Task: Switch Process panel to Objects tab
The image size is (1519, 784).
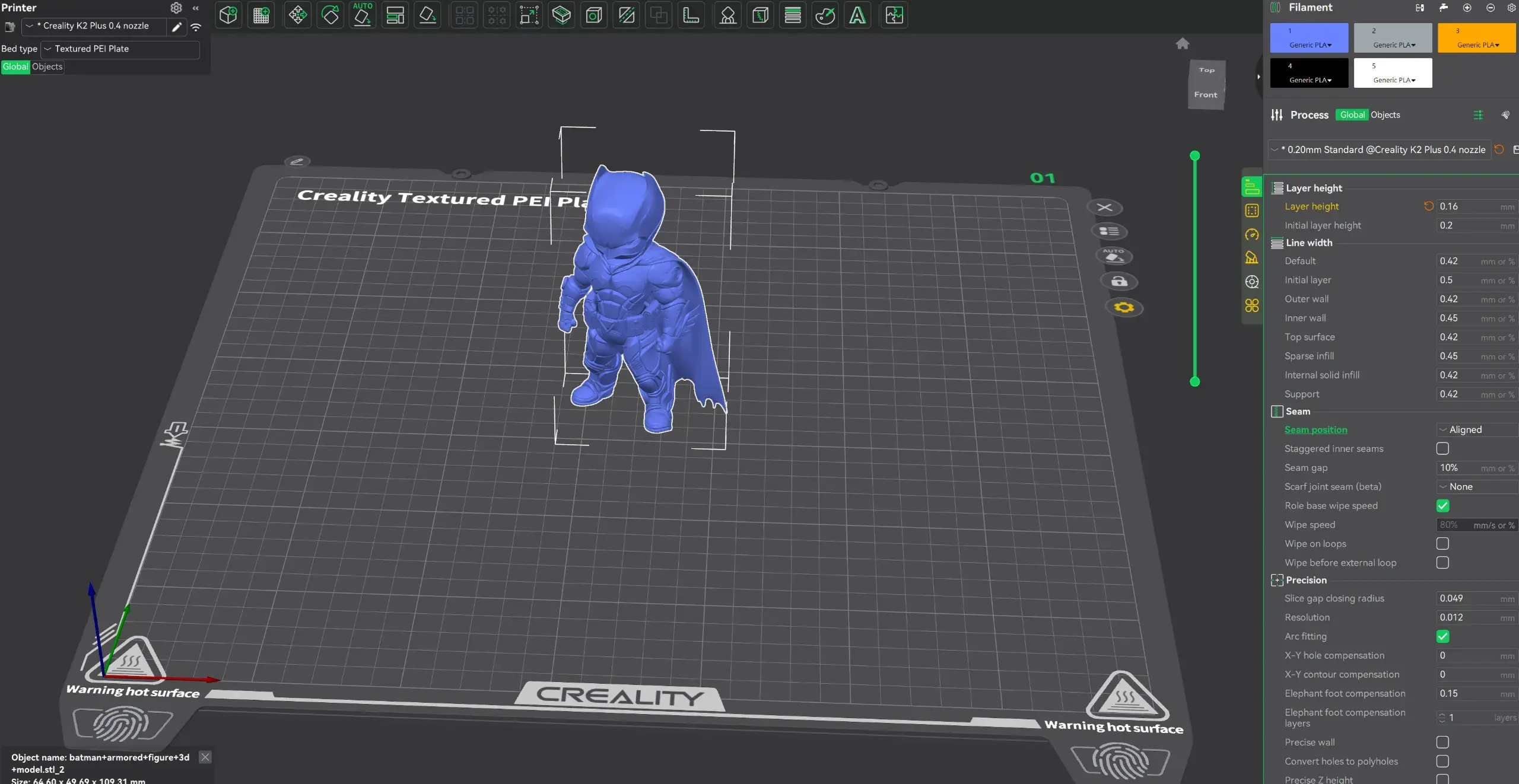Action: pyautogui.click(x=1385, y=114)
